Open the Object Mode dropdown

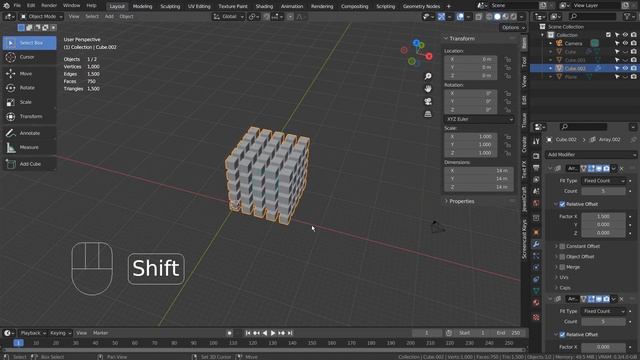coord(41,17)
